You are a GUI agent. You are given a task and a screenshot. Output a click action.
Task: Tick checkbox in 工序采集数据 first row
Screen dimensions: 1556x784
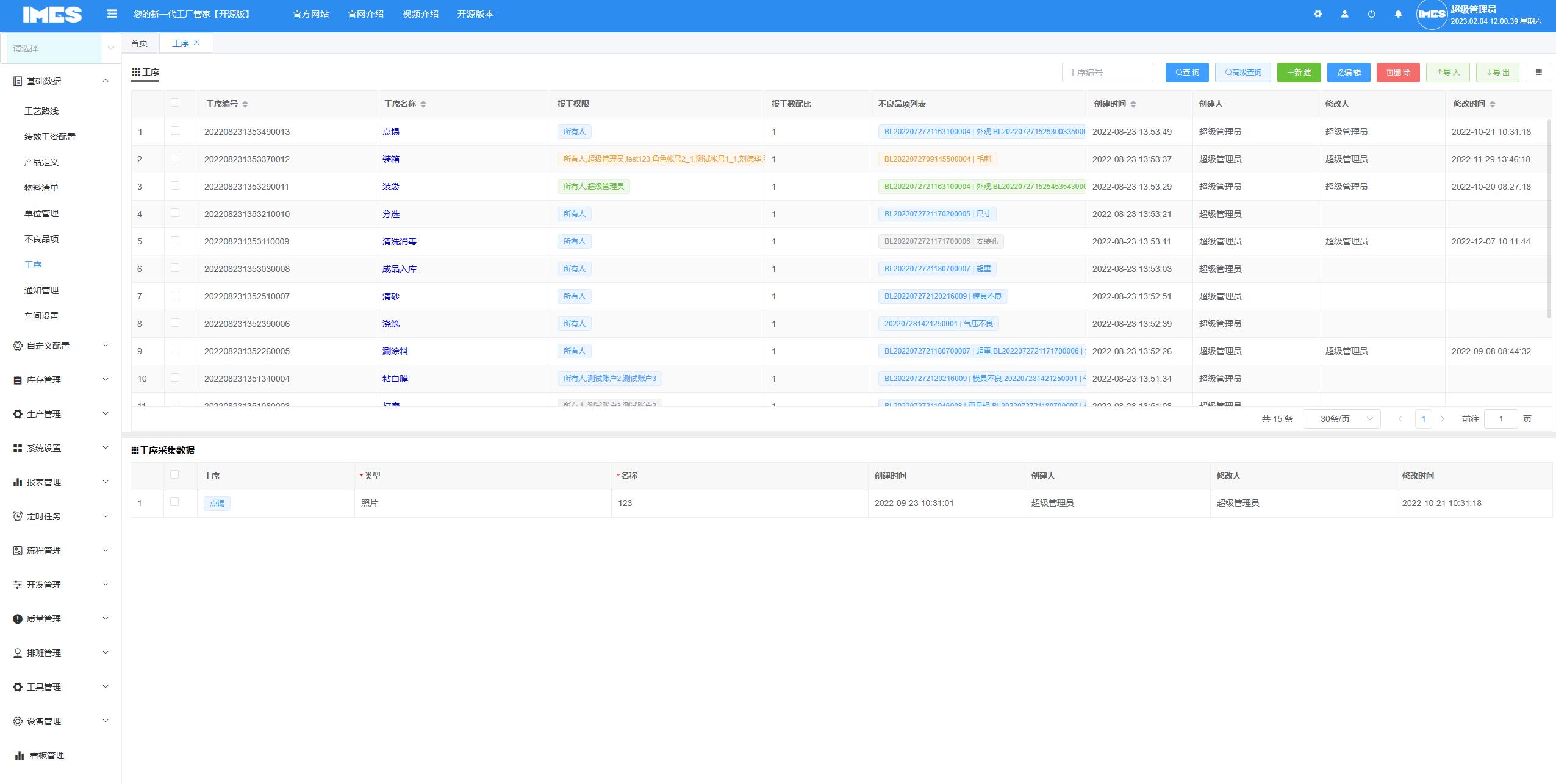coord(174,502)
